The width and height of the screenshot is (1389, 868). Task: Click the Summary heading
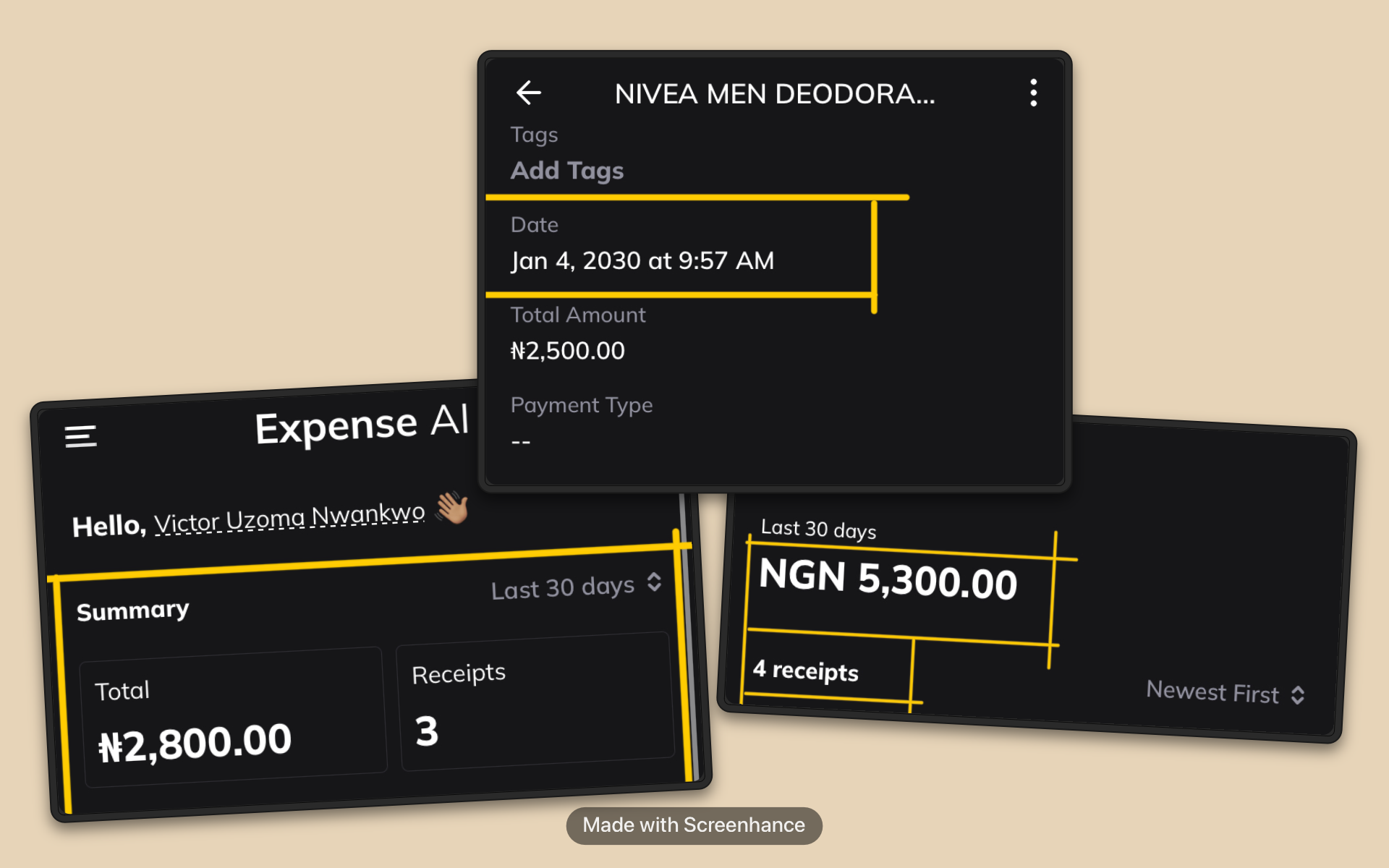(133, 611)
